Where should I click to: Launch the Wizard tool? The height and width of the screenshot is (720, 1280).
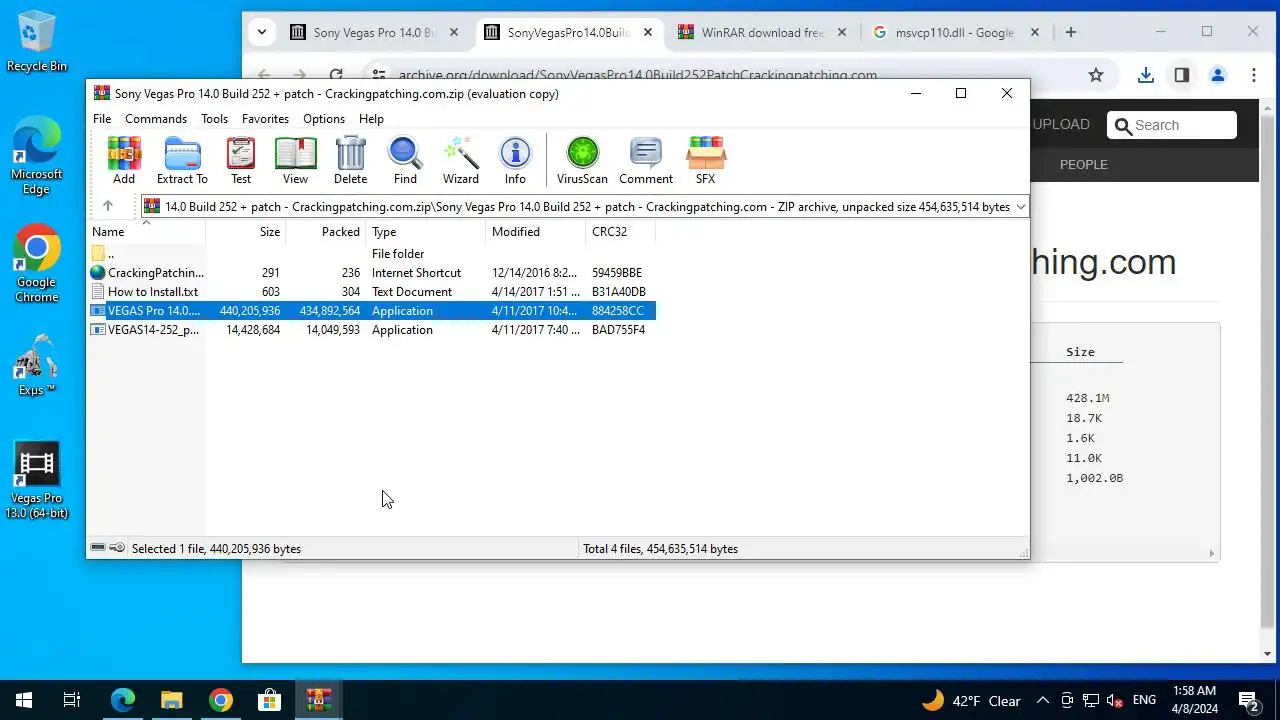tap(461, 161)
